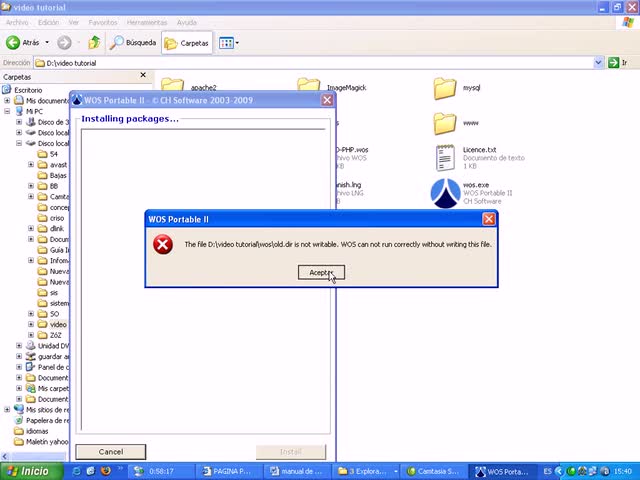This screenshot has width=640, height=480.
Task: Select the wos.exe application icon
Action: click(445, 193)
